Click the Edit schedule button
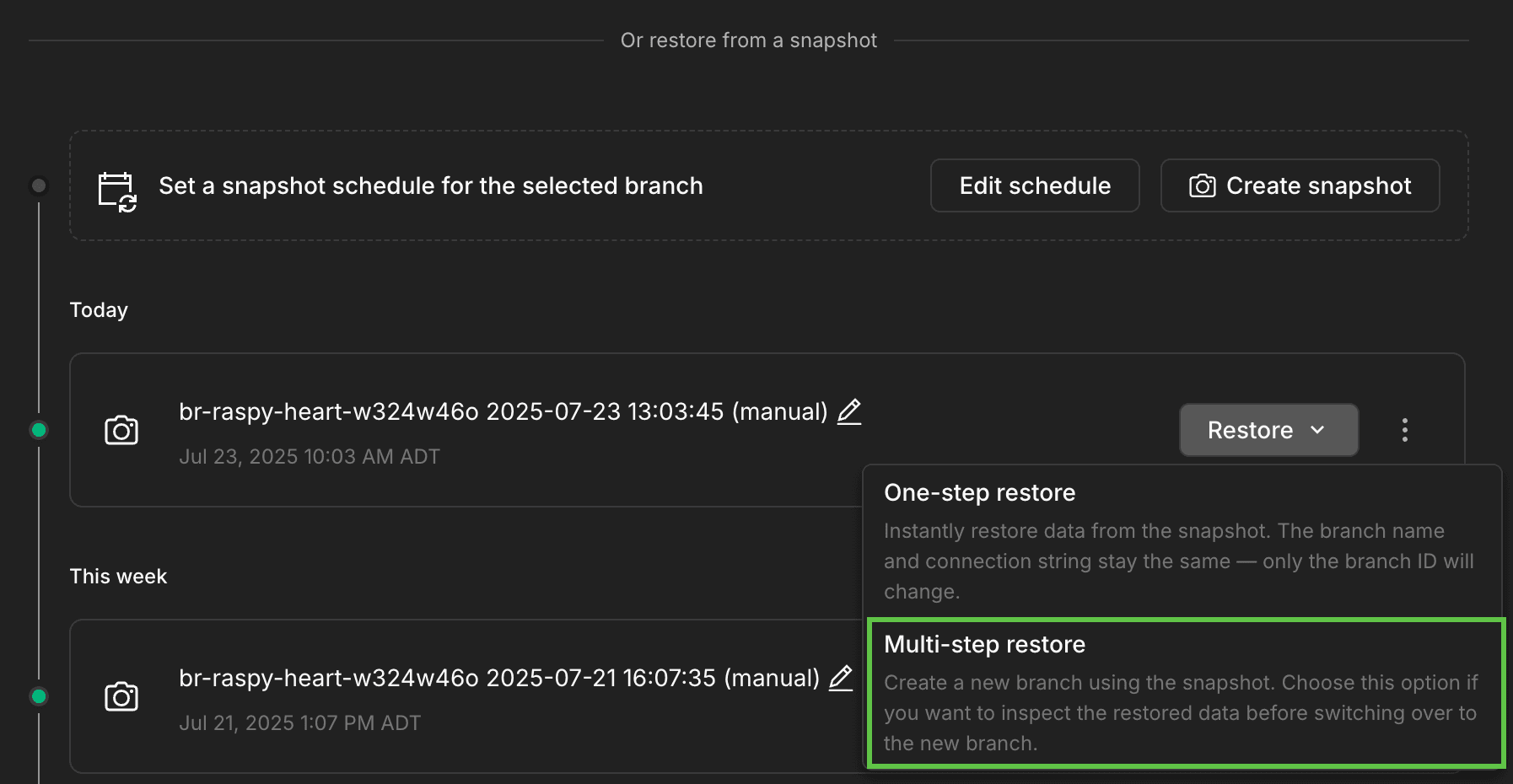Image resolution: width=1513 pixels, height=784 pixels. coord(1034,185)
